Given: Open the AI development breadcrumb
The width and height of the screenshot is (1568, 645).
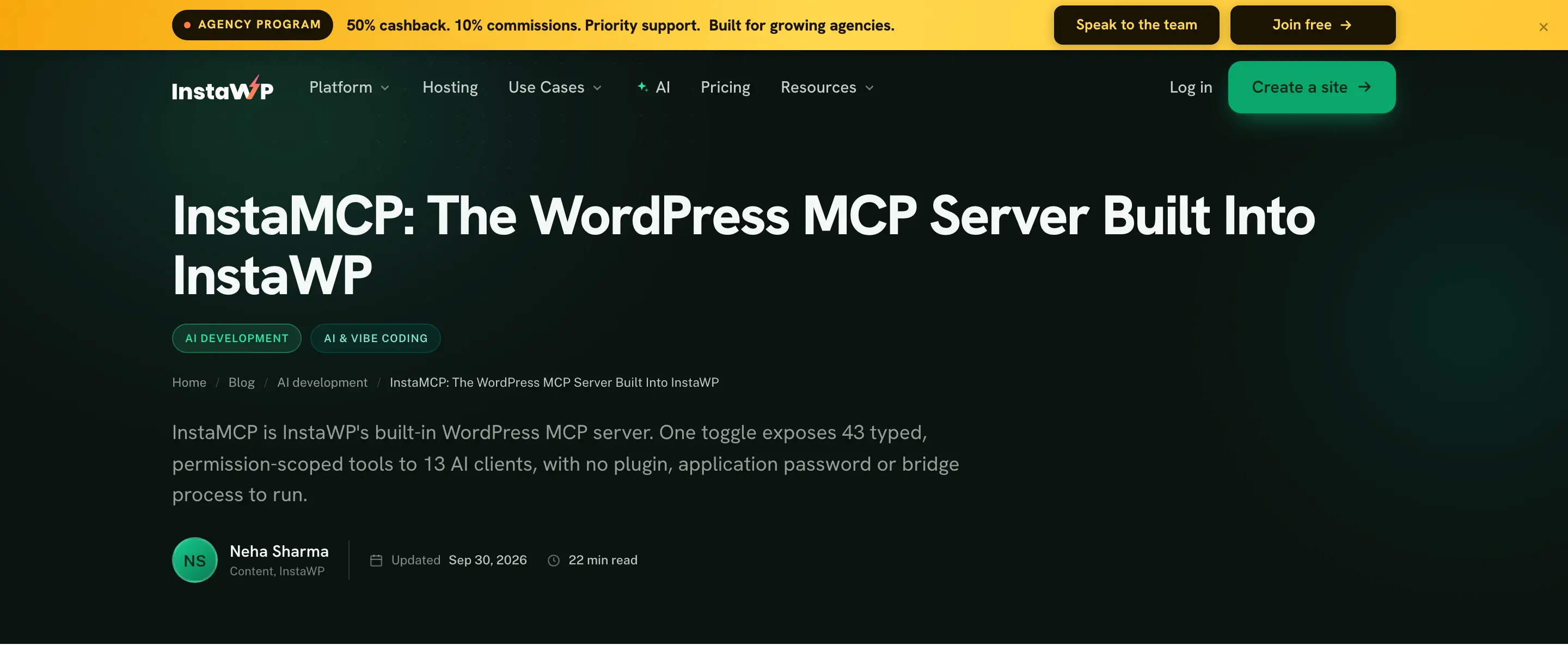Looking at the screenshot, I should pyautogui.click(x=322, y=382).
